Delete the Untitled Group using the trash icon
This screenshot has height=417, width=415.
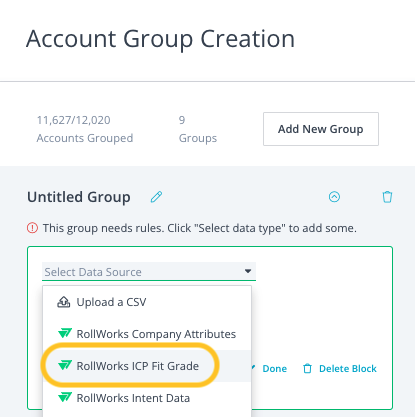pyautogui.click(x=387, y=197)
